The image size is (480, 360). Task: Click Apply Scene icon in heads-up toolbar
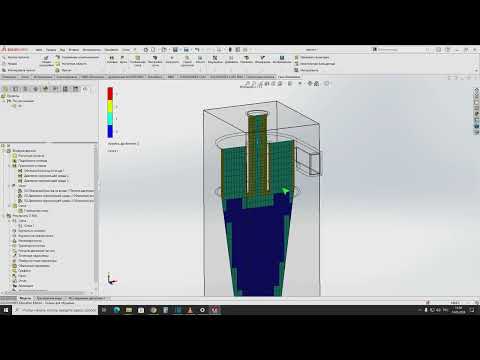317,84
